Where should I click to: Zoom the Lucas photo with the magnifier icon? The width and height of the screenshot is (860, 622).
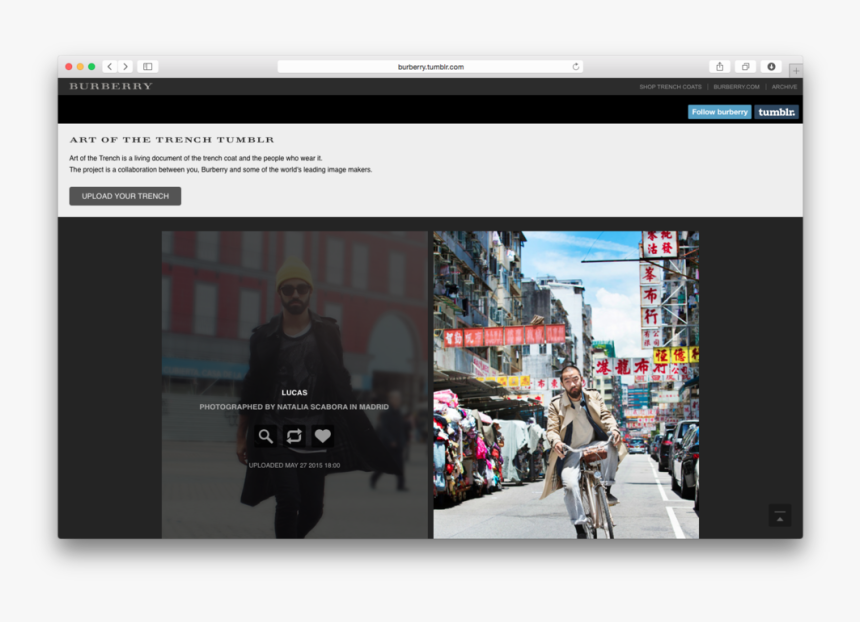click(265, 436)
